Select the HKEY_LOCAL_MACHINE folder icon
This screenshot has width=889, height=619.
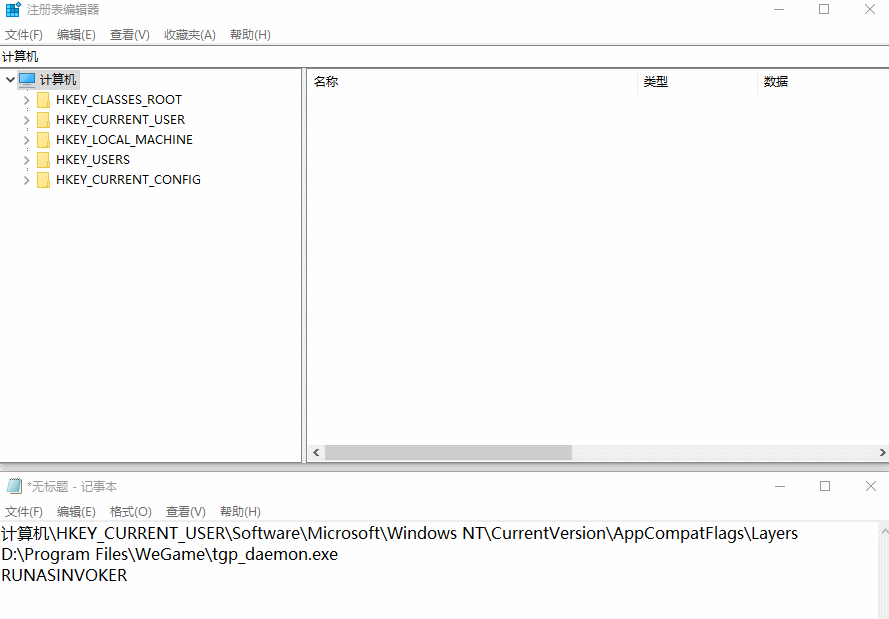(x=43, y=139)
